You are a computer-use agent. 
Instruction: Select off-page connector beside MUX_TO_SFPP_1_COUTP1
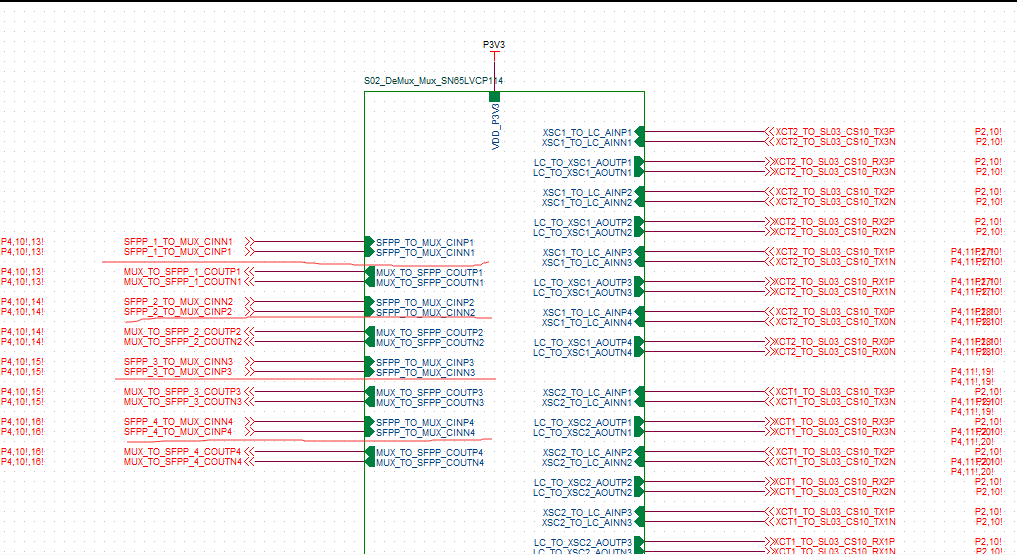point(250,272)
